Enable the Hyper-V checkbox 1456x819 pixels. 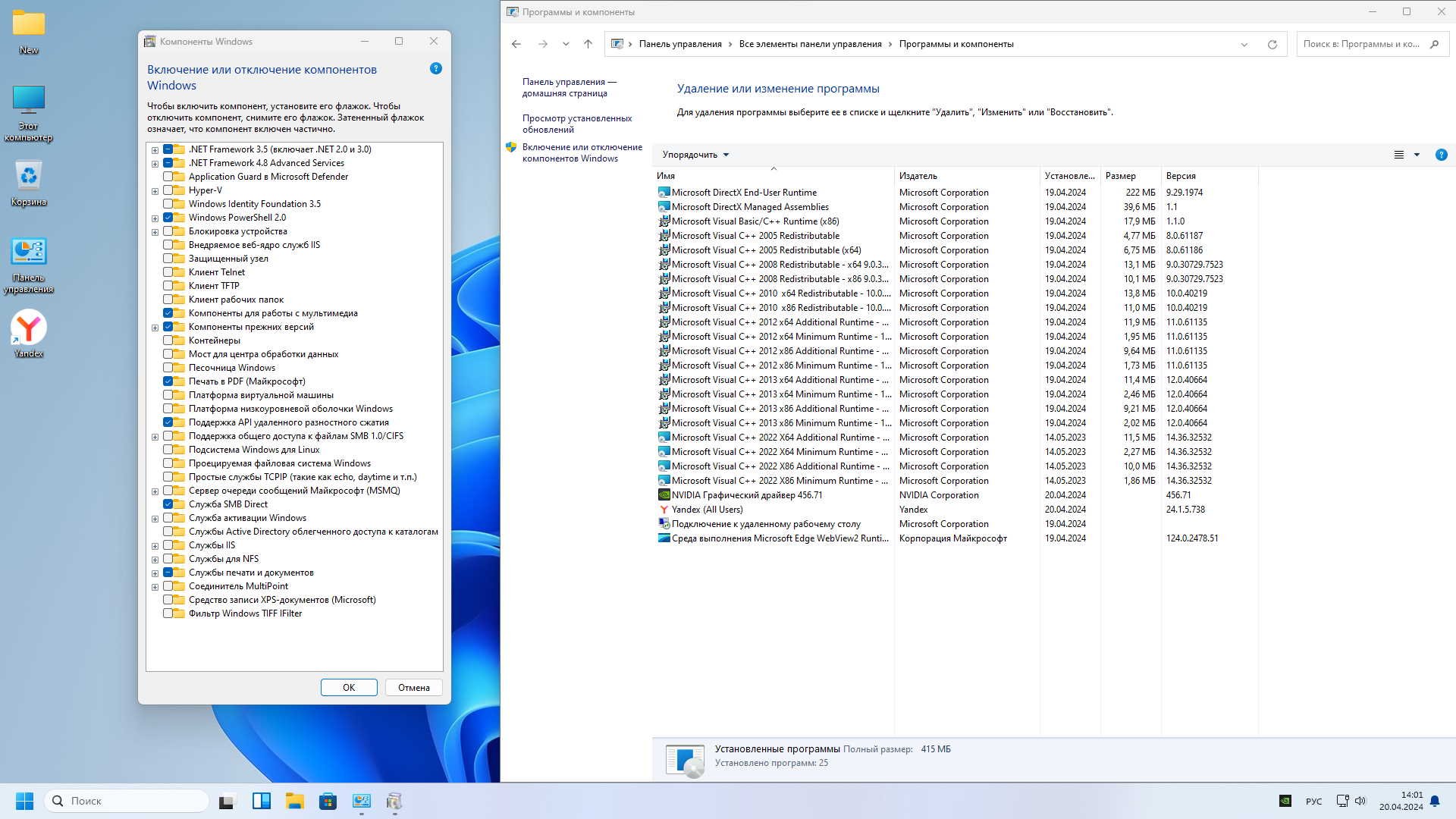click(168, 190)
